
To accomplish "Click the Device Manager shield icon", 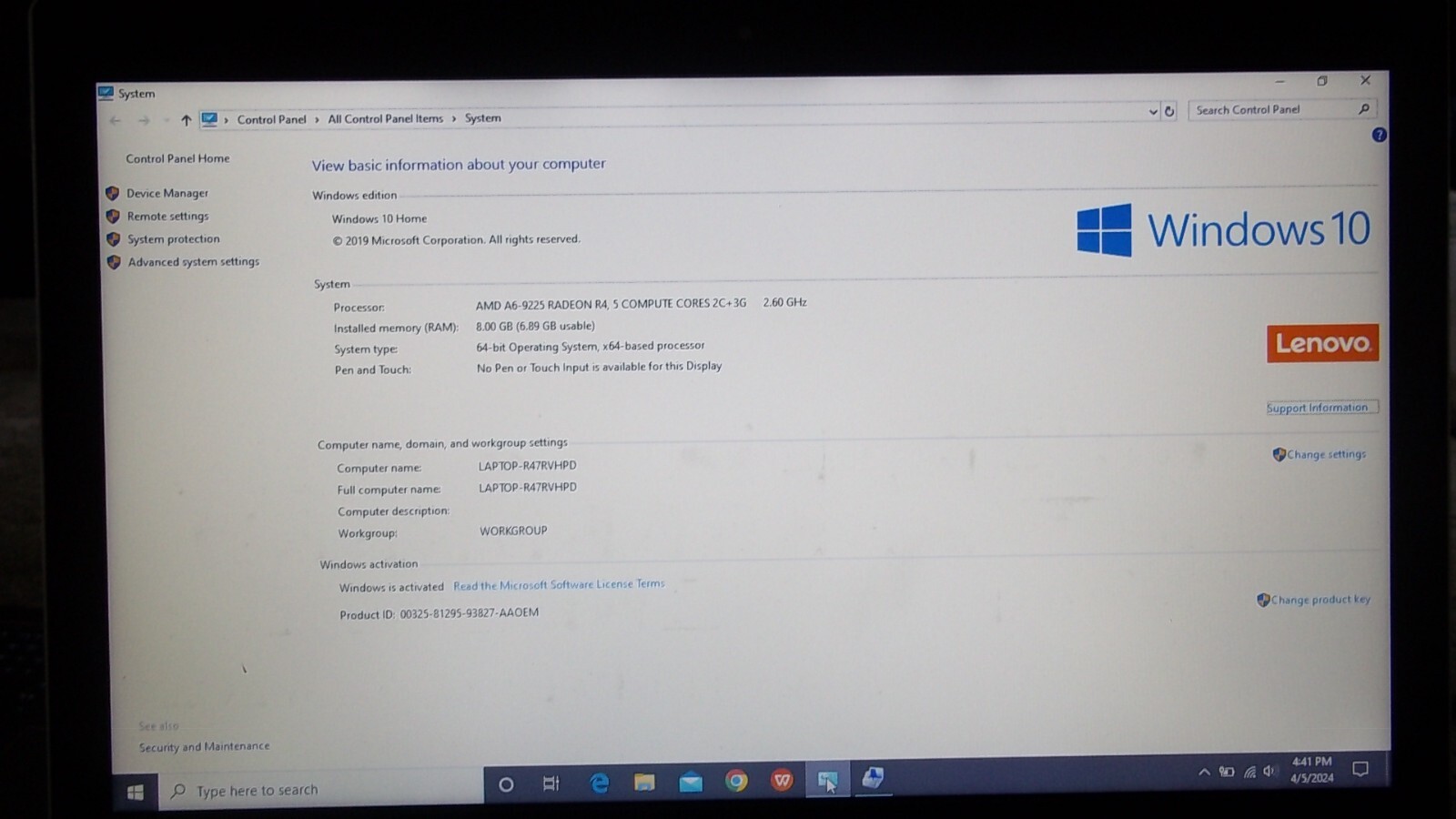I will (x=113, y=193).
